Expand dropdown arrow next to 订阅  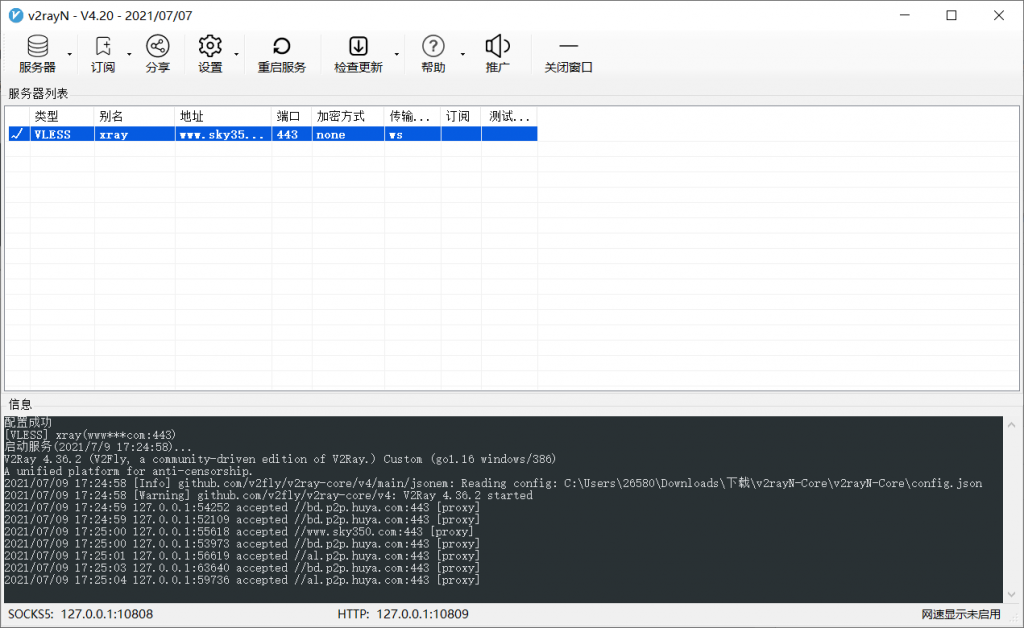coord(129,54)
